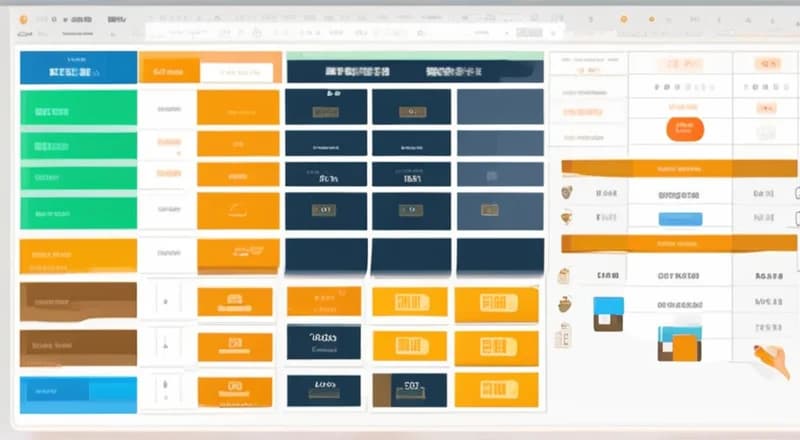
Task: Click the orange circle logo in the title bar
Action: click(x=25, y=19)
